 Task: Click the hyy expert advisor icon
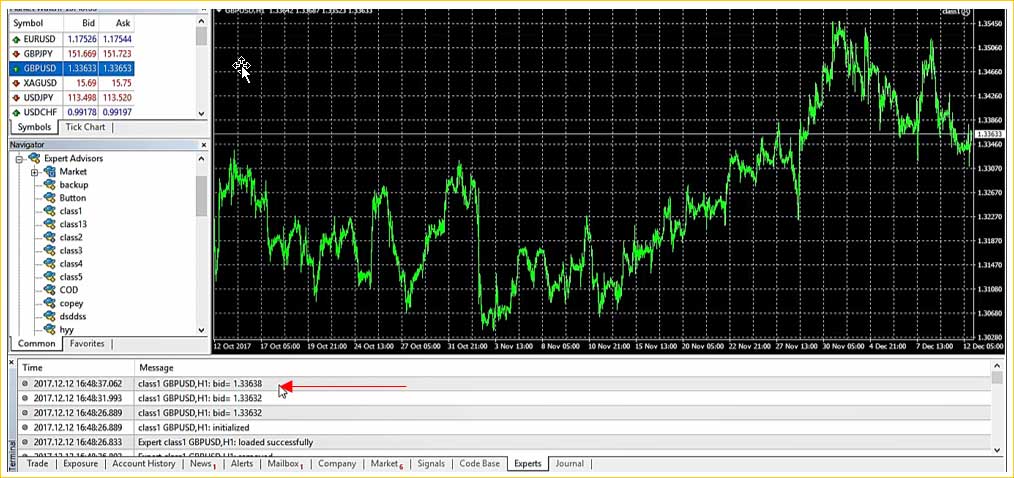[50, 329]
